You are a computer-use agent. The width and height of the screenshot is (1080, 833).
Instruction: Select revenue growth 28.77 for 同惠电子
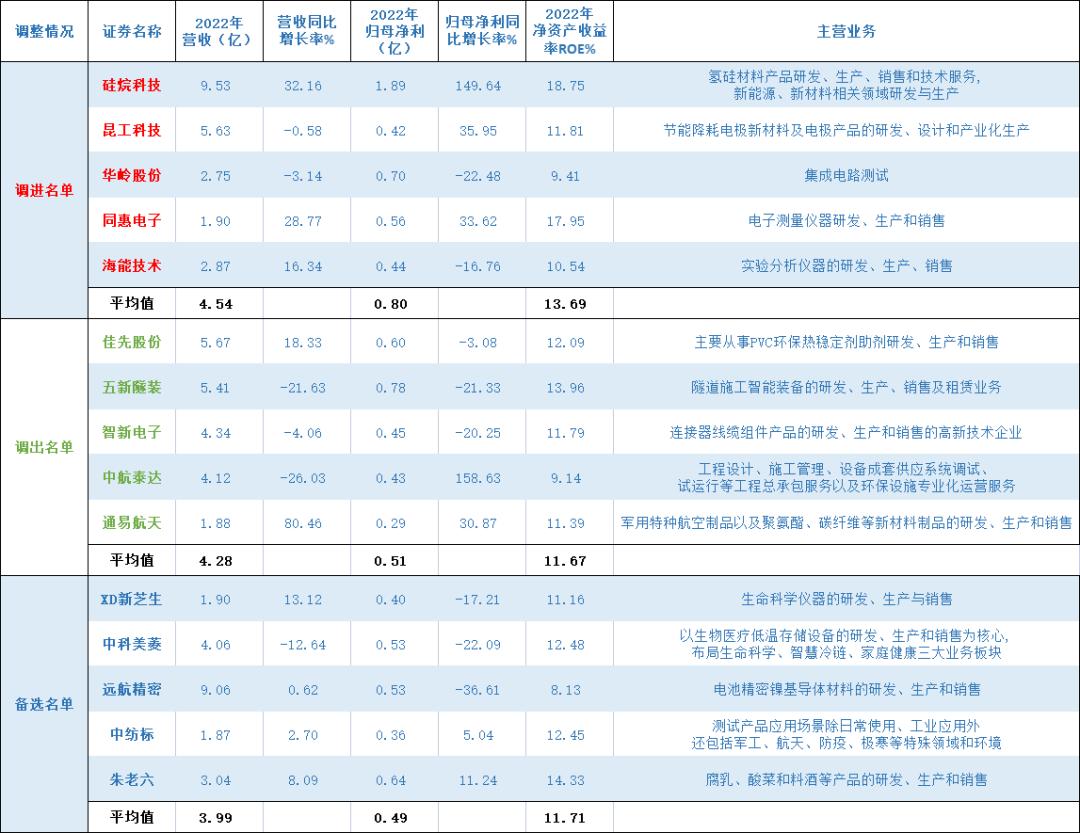click(x=302, y=221)
